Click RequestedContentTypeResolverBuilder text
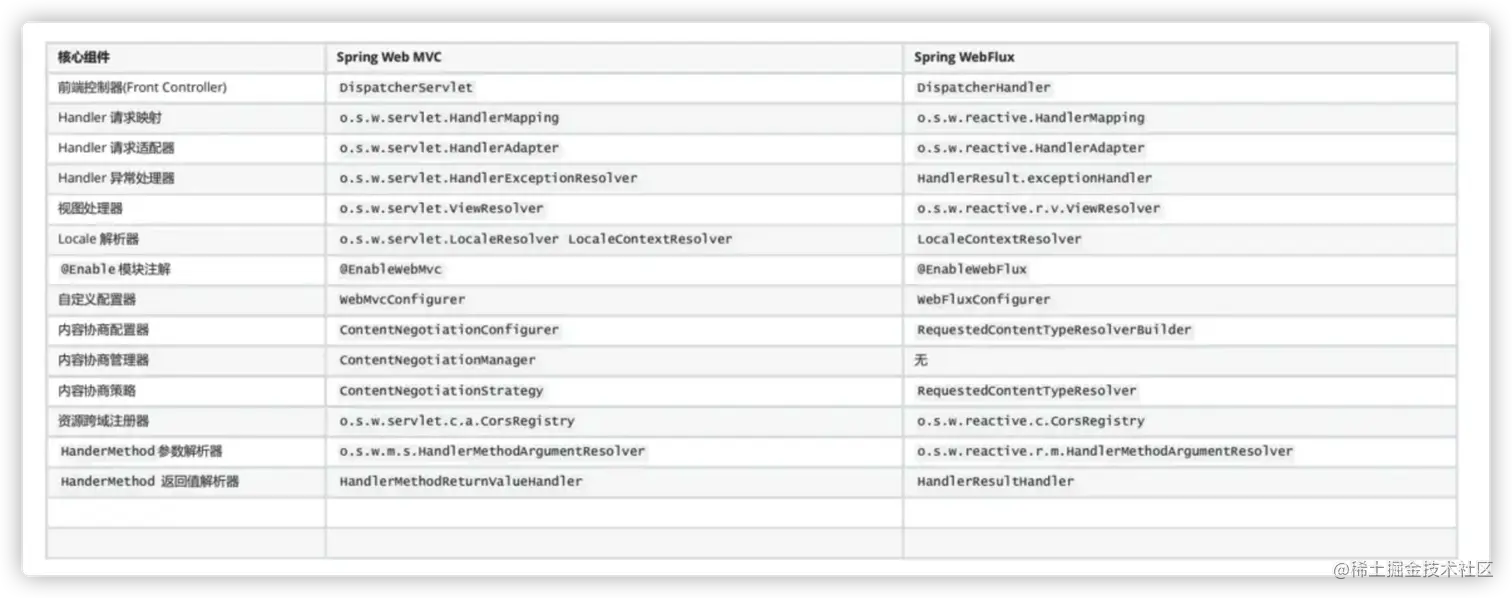The width and height of the screenshot is (1512, 598). (x=1054, y=329)
